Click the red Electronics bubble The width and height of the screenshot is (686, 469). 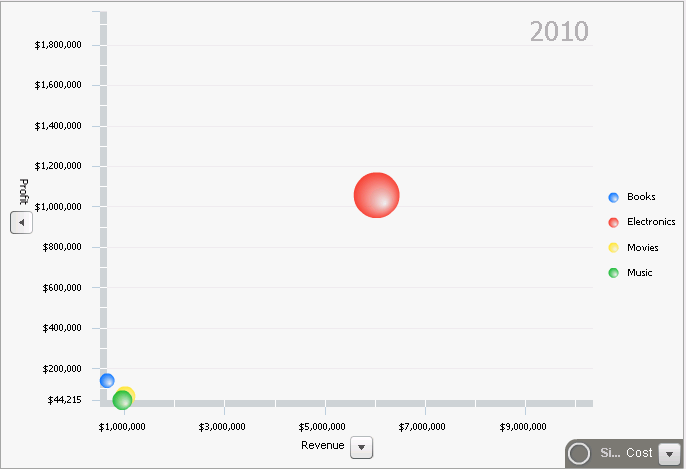tap(376, 195)
